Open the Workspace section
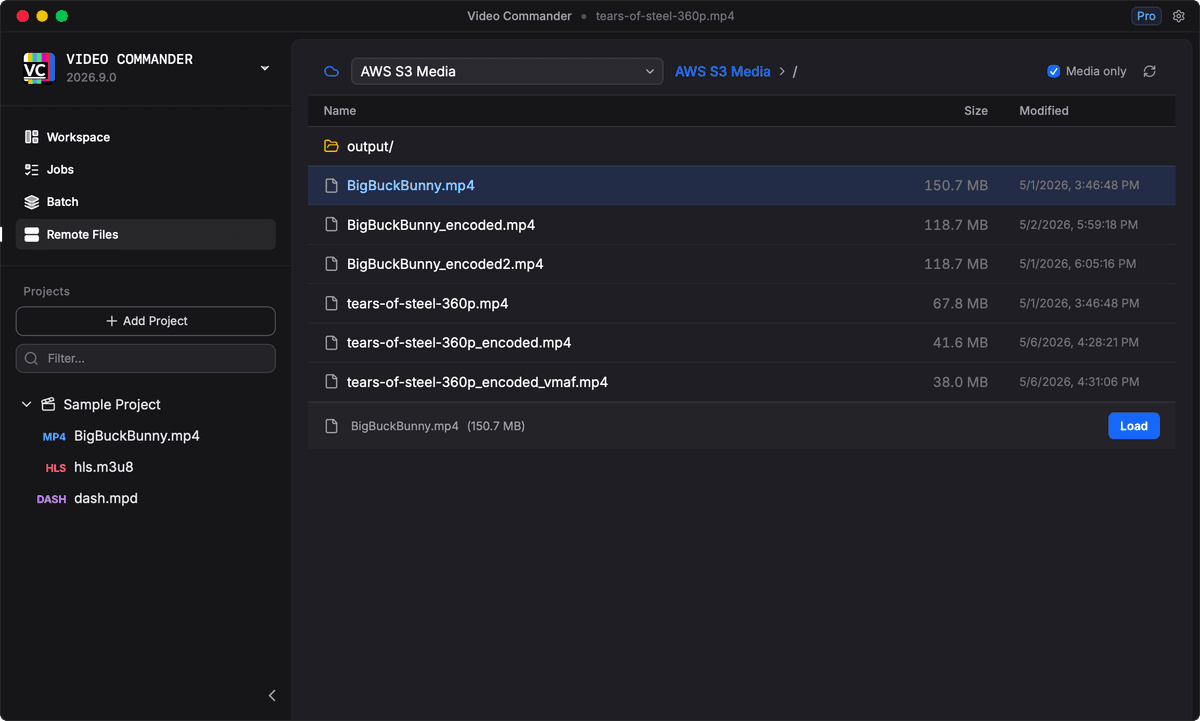The image size is (1200, 721). click(x=146, y=137)
